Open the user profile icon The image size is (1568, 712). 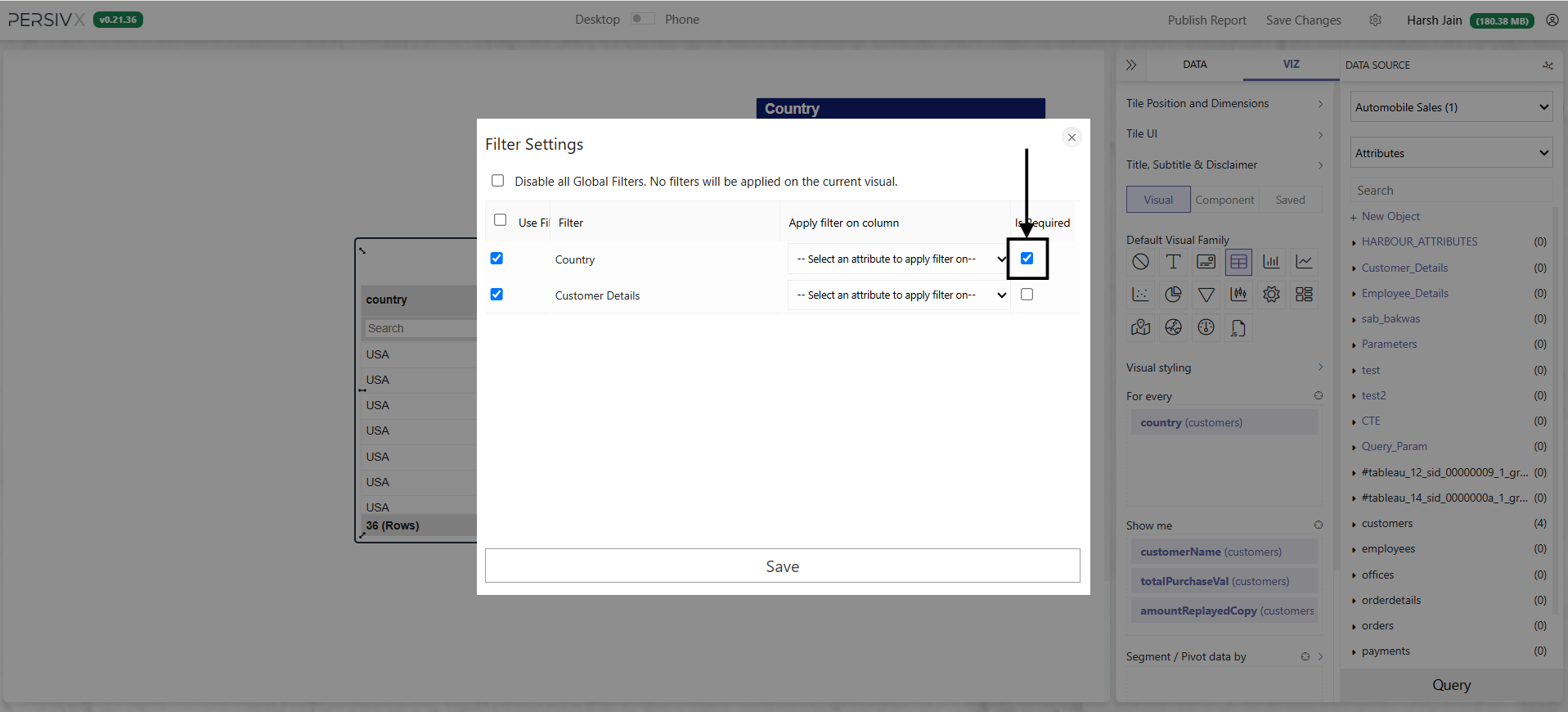(1552, 20)
